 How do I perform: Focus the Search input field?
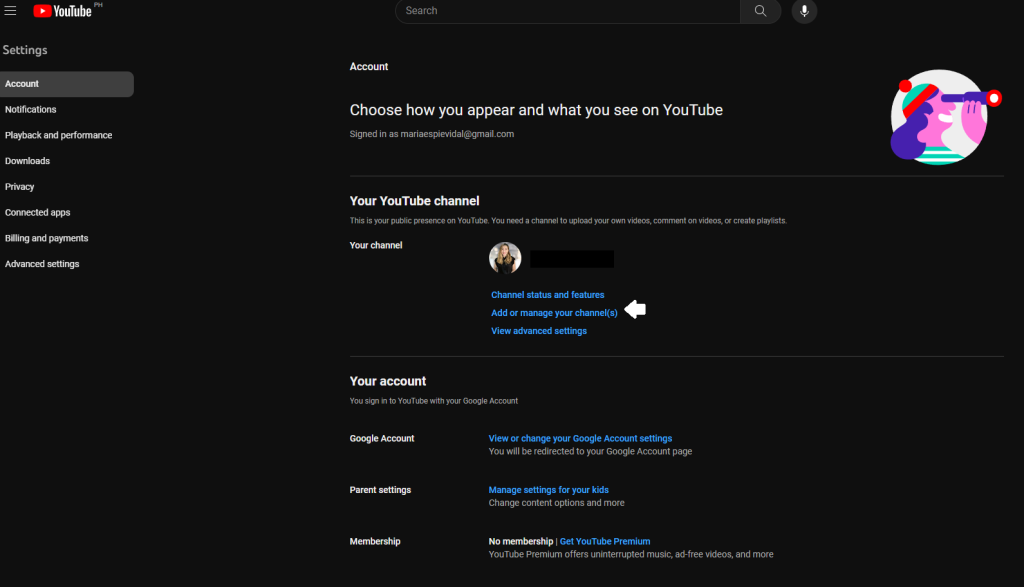(x=568, y=11)
